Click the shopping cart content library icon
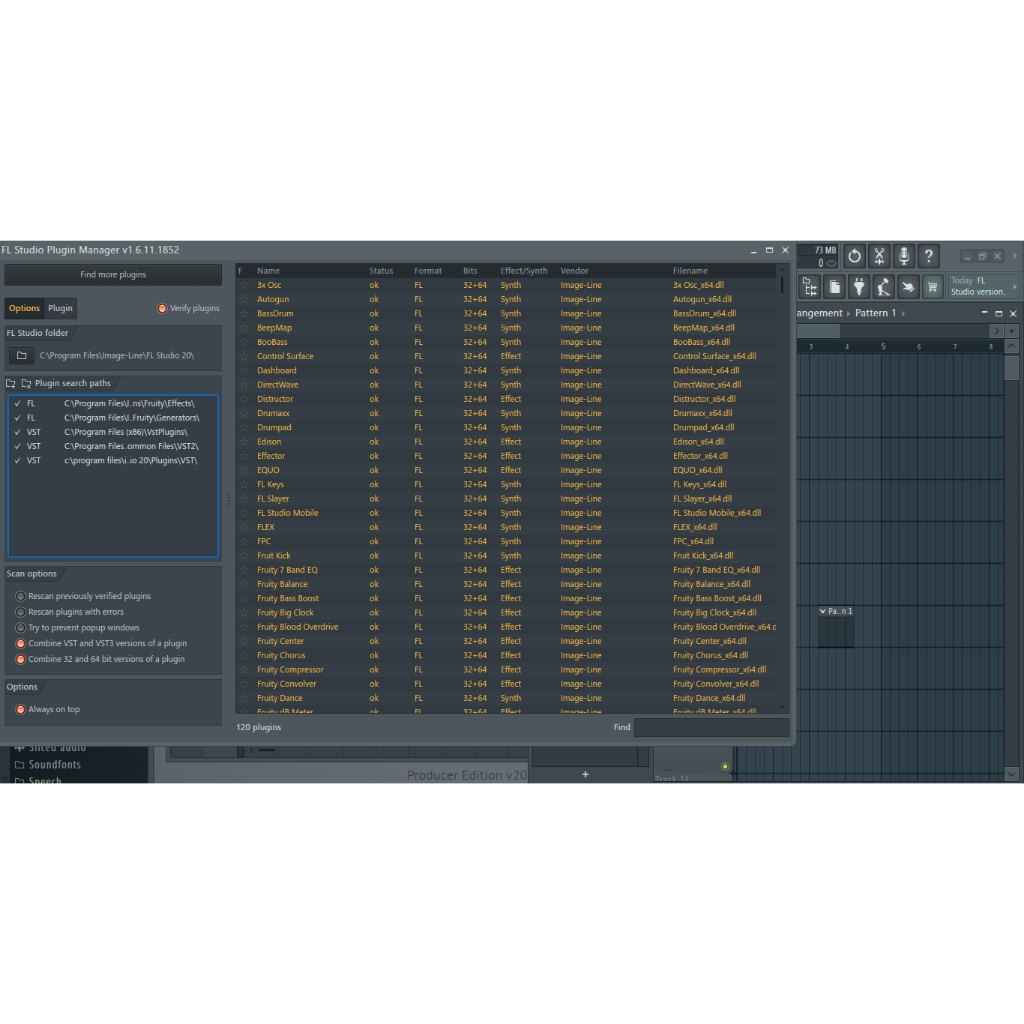Viewport: 1024px width, 1024px height. click(932, 288)
